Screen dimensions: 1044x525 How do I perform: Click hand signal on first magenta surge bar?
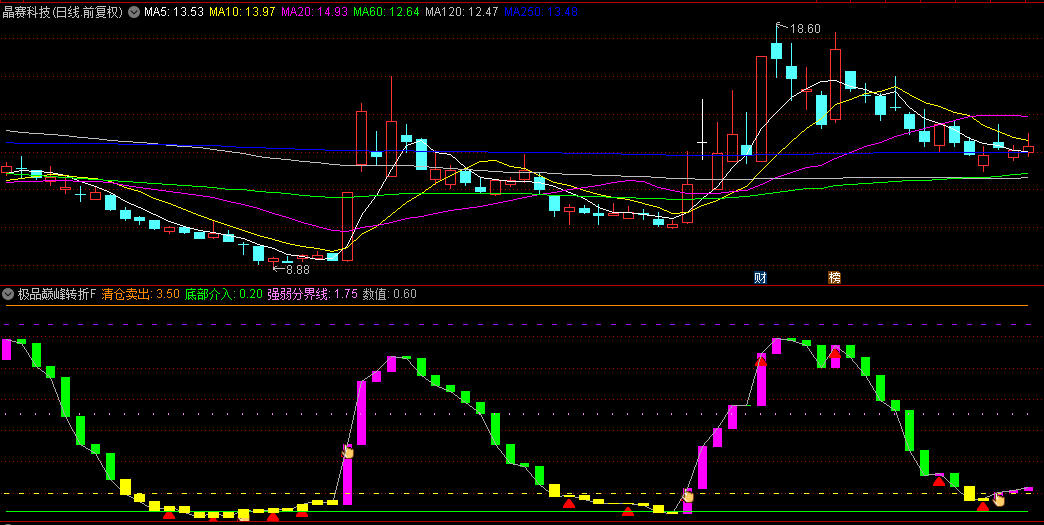click(x=348, y=452)
